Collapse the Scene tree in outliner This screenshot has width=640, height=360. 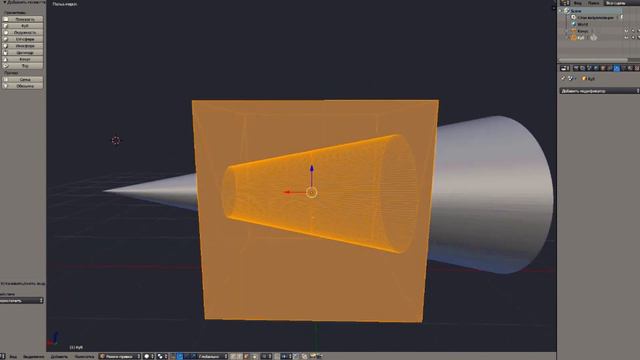(560, 11)
